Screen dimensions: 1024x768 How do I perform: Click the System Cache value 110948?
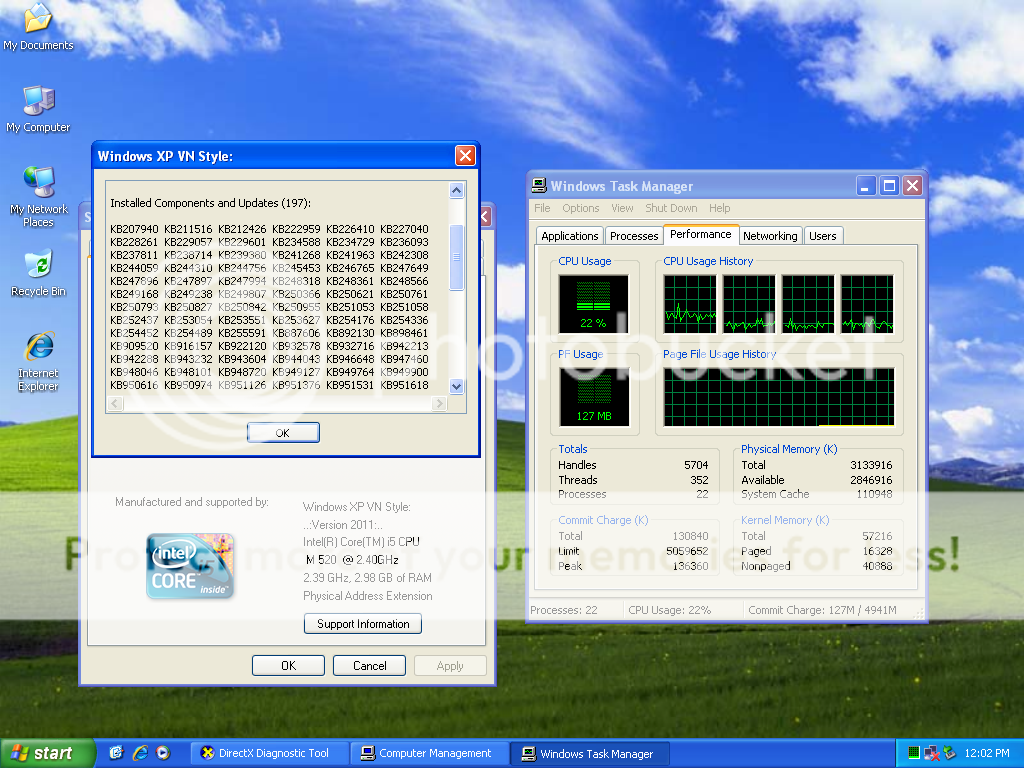pos(874,494)
